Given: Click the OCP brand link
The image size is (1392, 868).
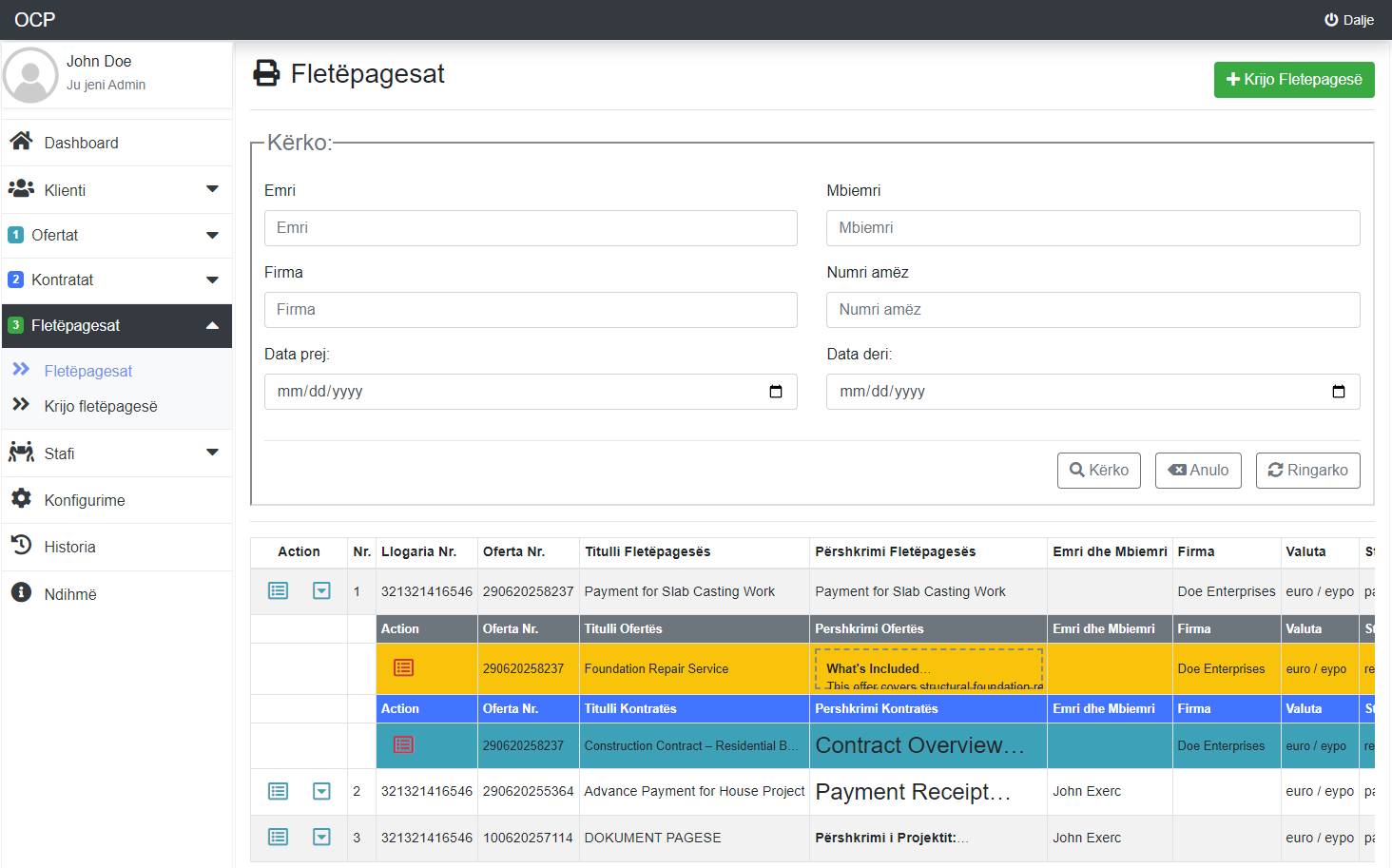Looking at the screenshot, I should 35,20.
